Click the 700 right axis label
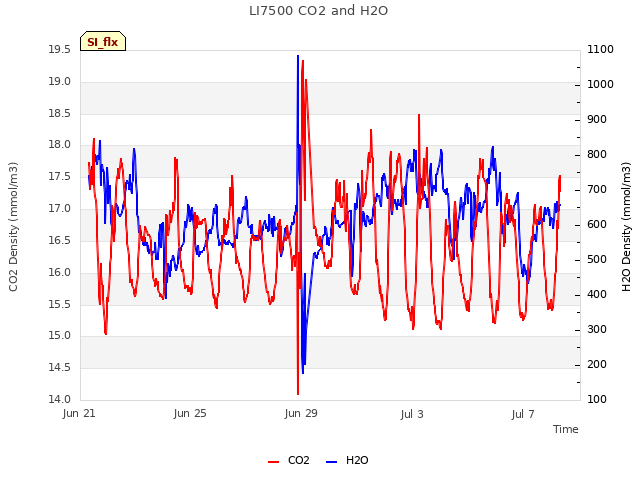 tap(597, 190)
